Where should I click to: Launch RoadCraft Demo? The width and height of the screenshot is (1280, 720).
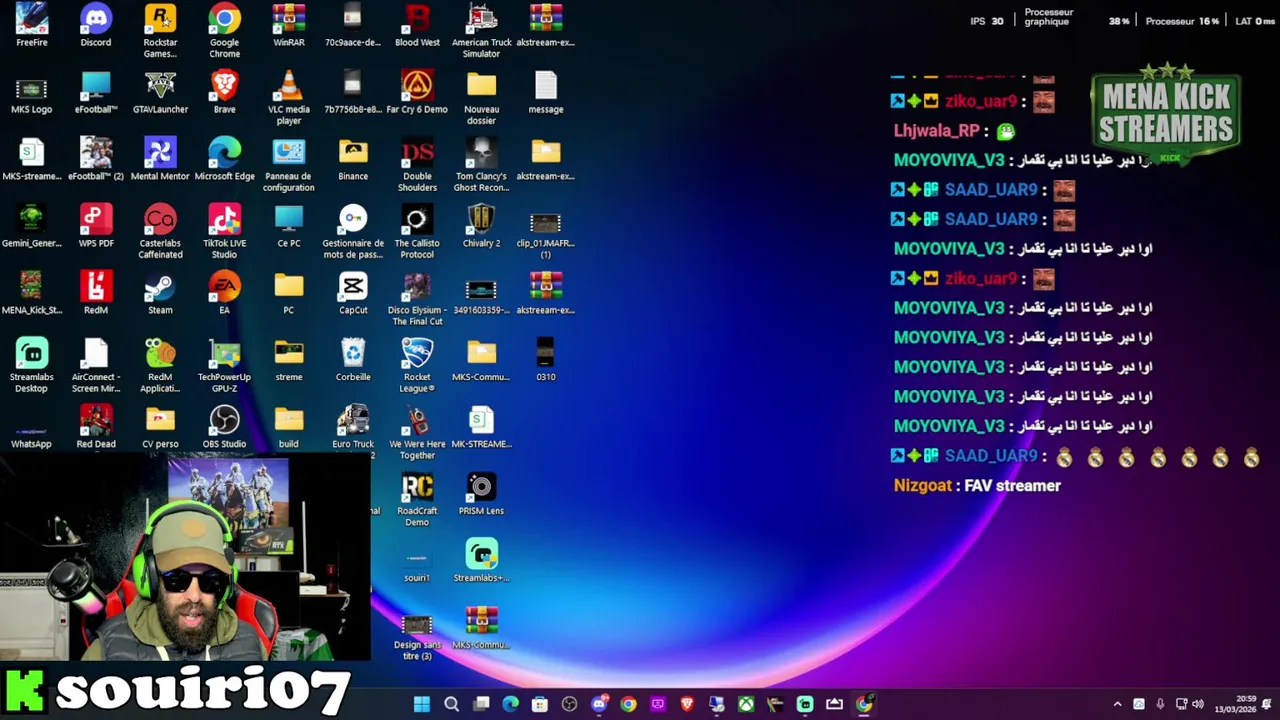(x=417, y=499)
